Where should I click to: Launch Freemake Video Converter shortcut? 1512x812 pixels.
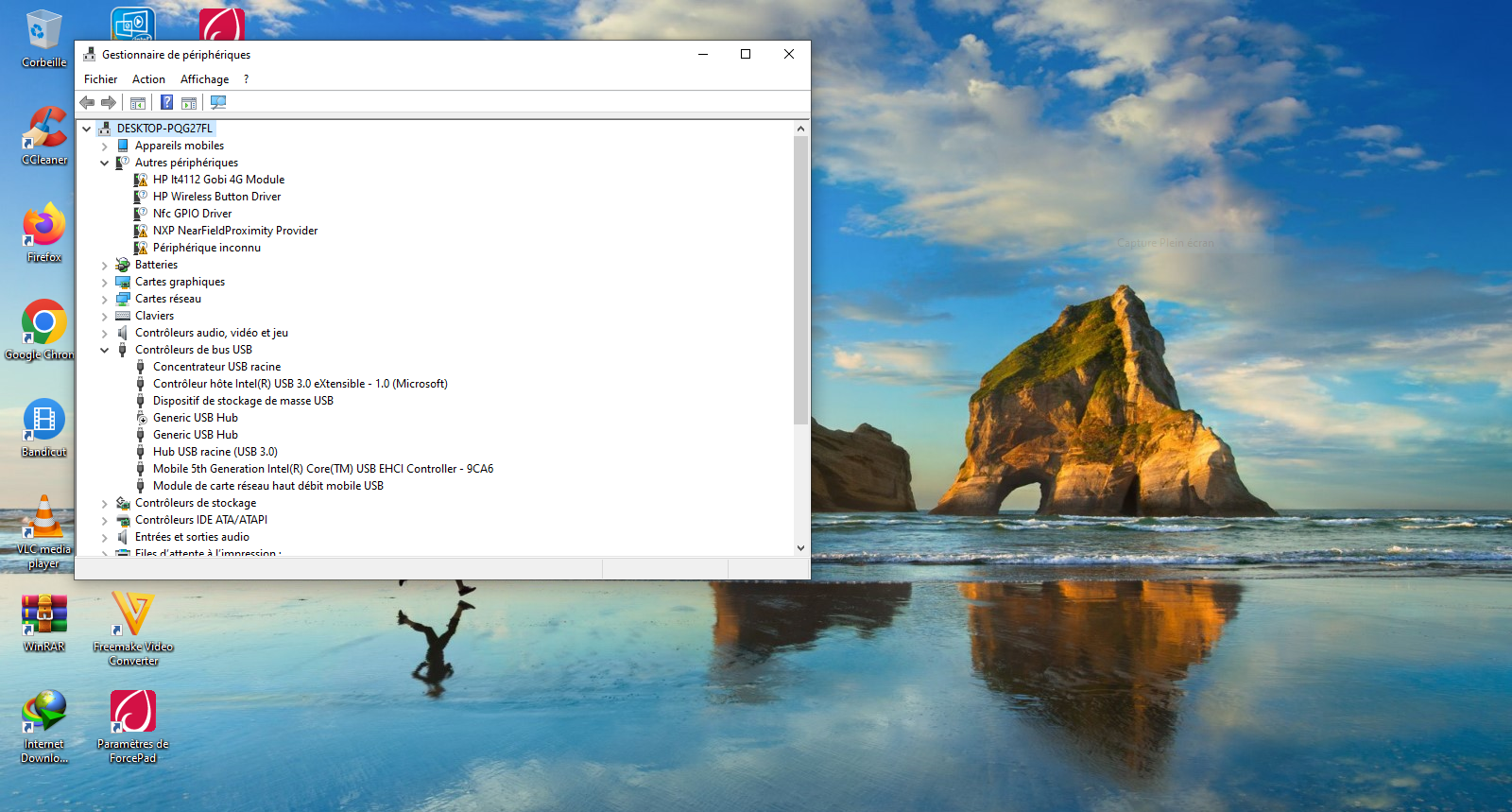[x=133, y=629]
